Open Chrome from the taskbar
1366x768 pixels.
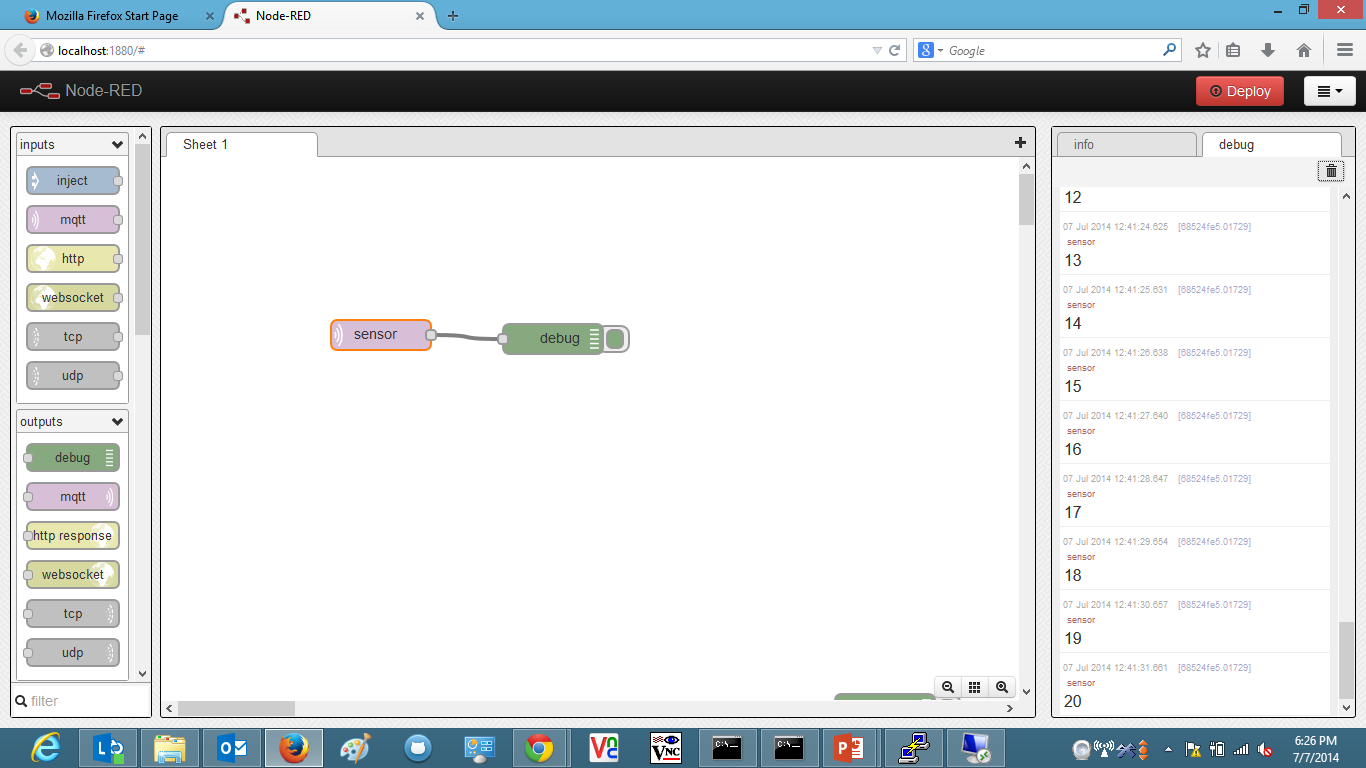tap(539, 748)
